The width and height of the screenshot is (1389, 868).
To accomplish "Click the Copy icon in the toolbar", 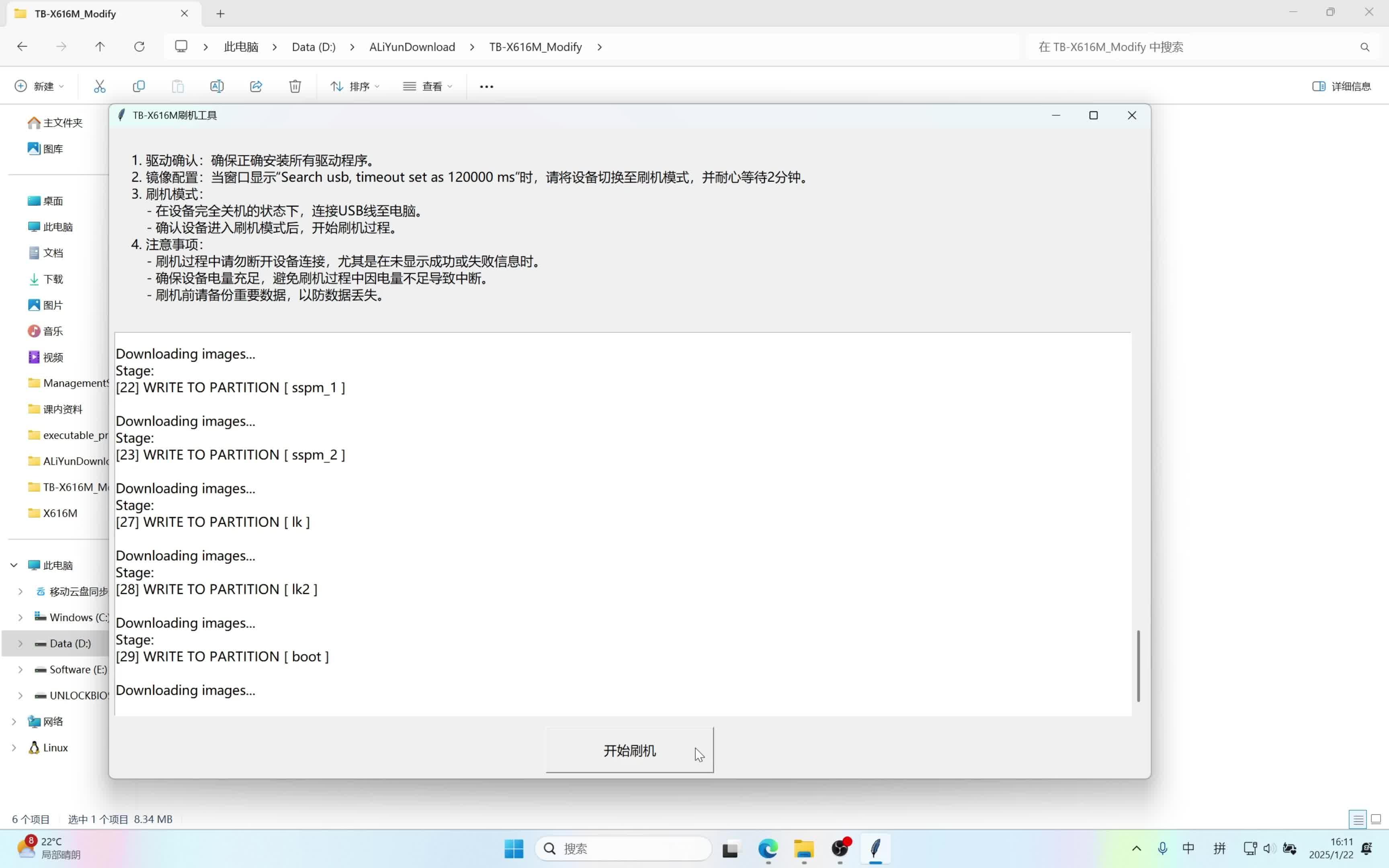I will tap(139, 86).
